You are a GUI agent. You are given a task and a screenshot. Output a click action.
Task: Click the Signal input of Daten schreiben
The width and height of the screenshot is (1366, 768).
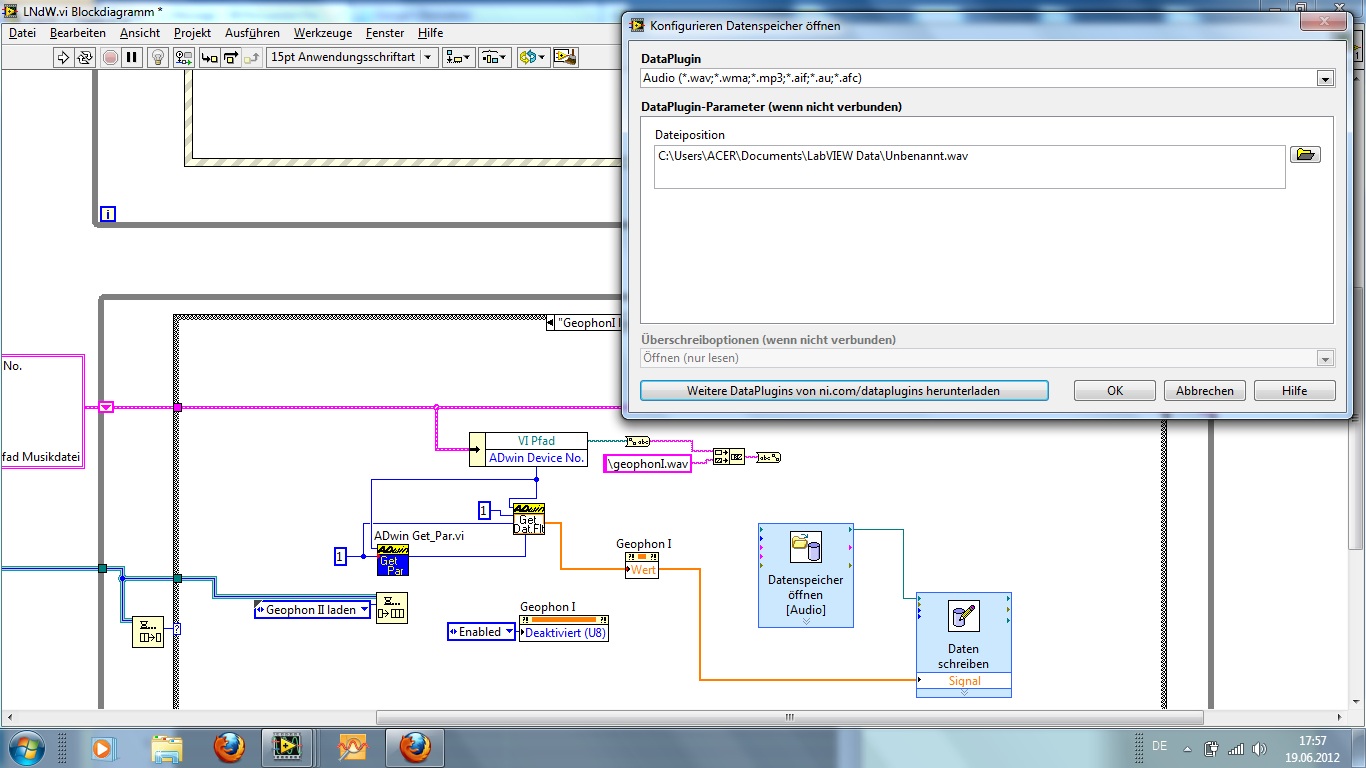pos(964,681)
